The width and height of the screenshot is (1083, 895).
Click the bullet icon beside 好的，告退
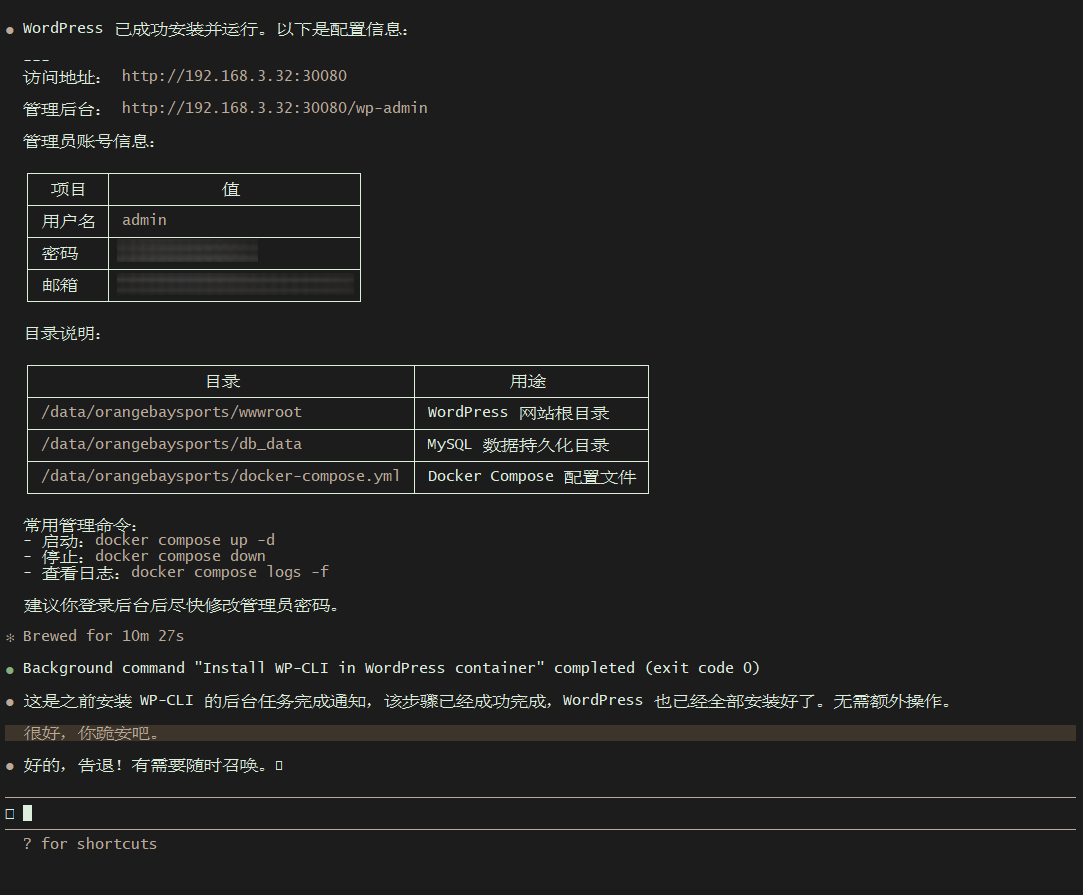(x=10, y=765)
